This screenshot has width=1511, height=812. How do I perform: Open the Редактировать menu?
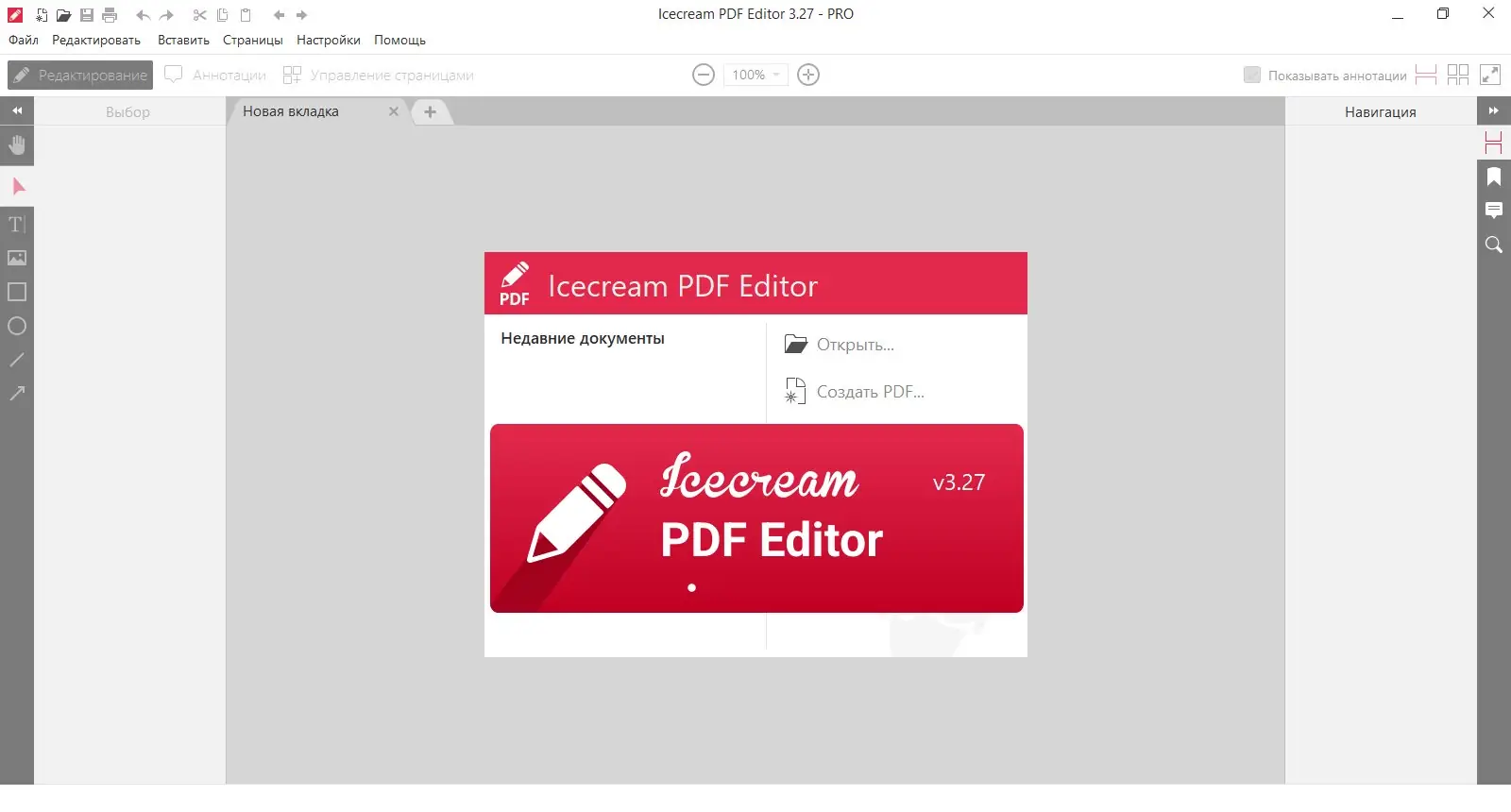[x=96, y=40]
